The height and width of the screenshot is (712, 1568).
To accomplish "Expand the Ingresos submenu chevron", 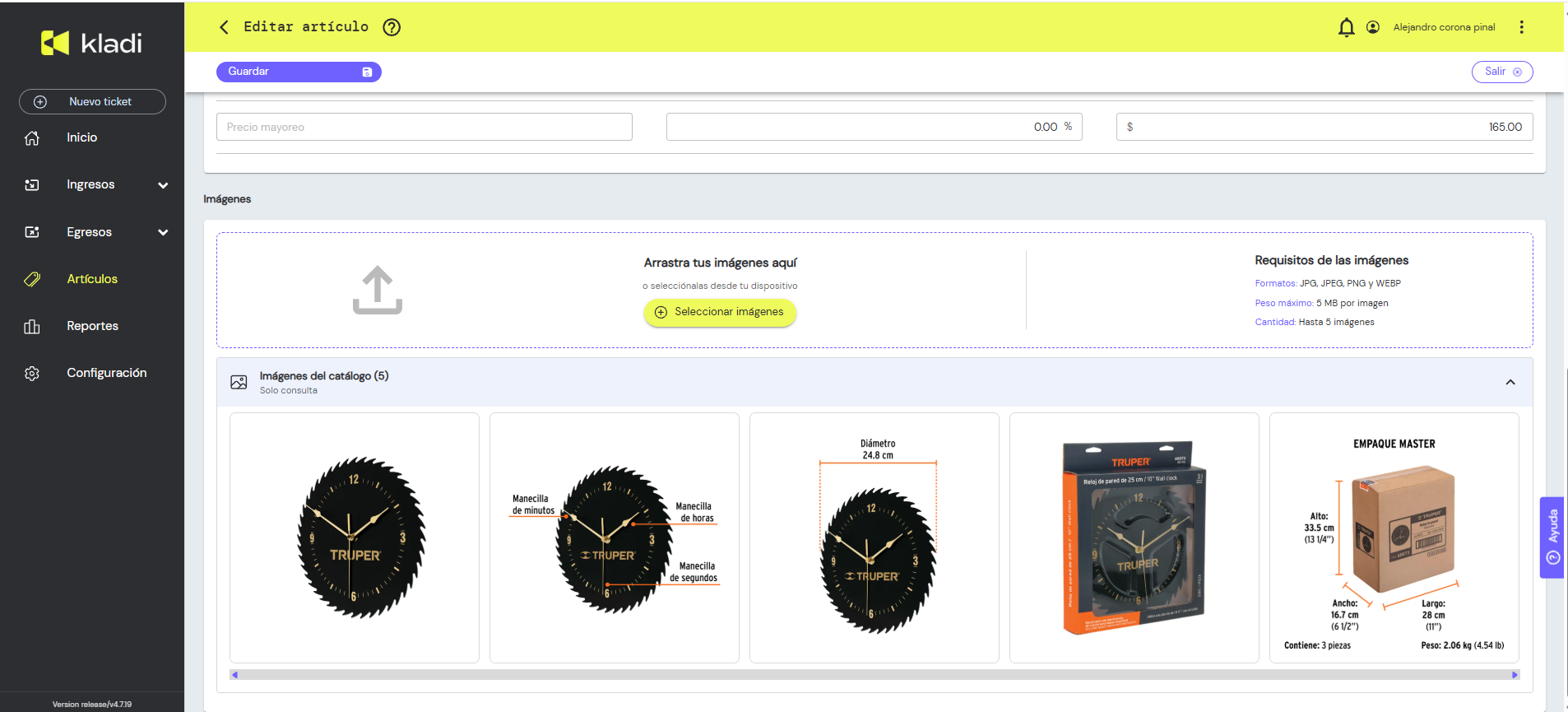I will 163,185.
